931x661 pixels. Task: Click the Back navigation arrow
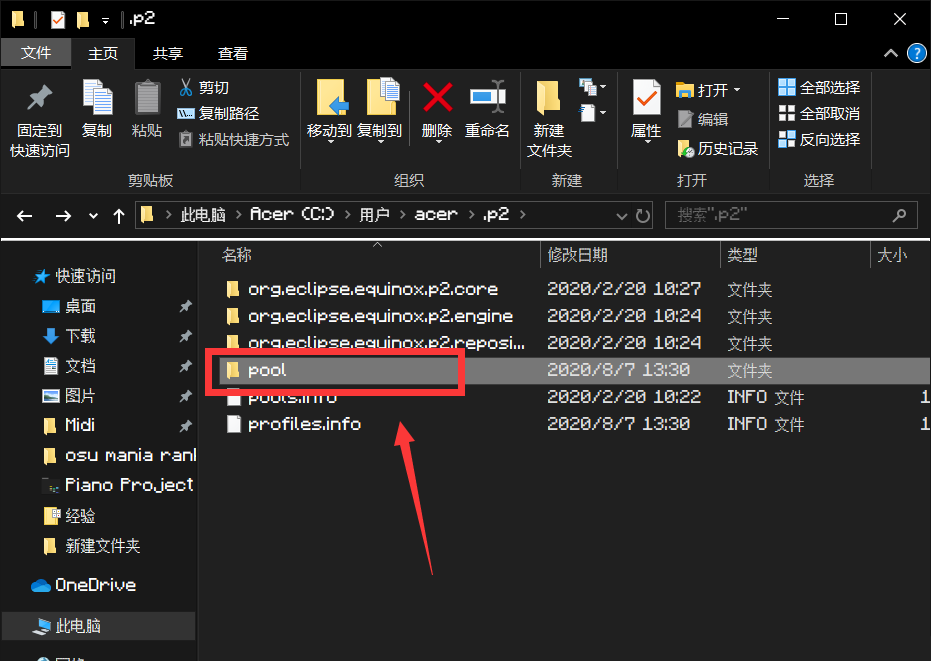tap(24, 216)
